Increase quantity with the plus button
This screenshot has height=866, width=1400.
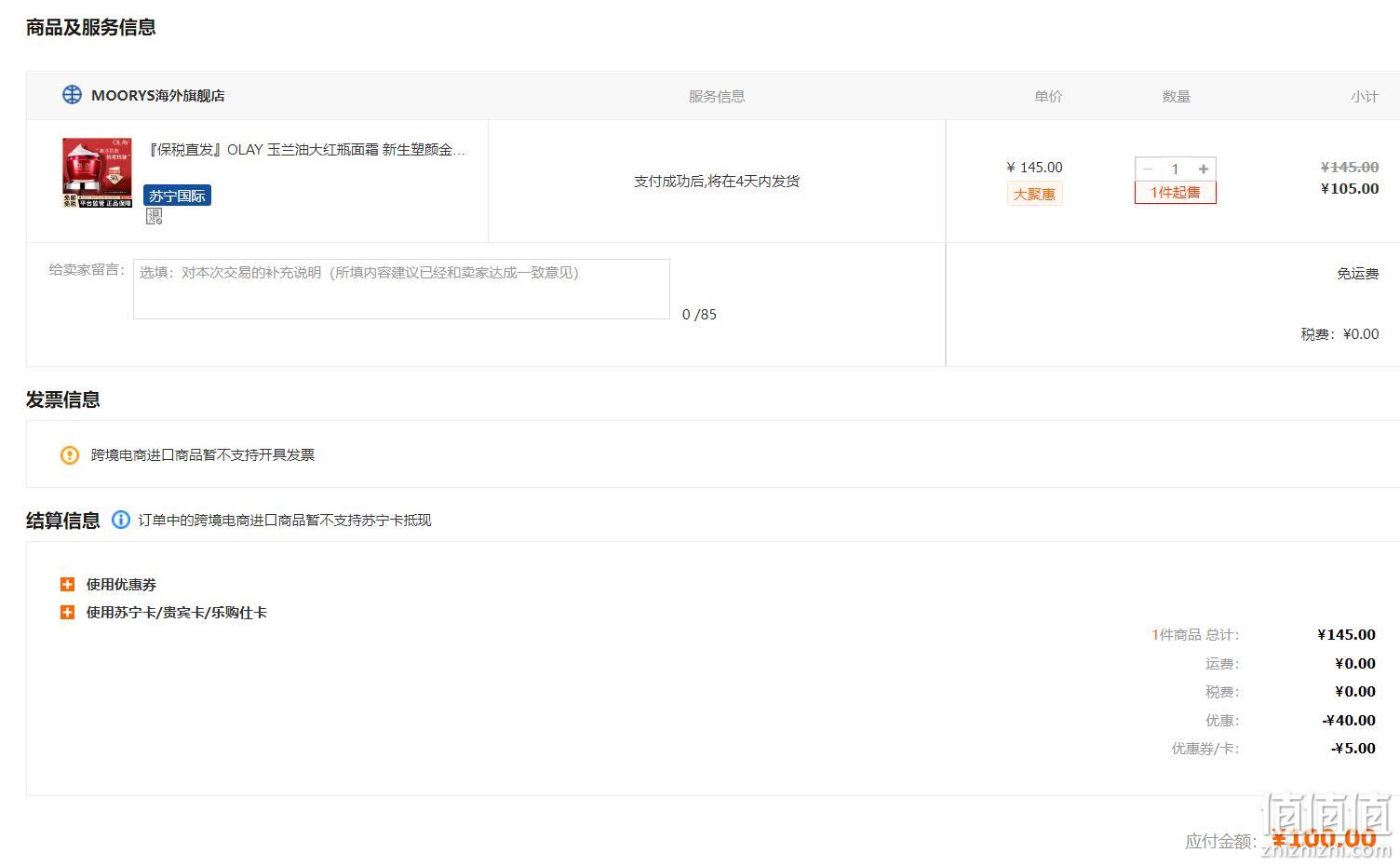1204,169
